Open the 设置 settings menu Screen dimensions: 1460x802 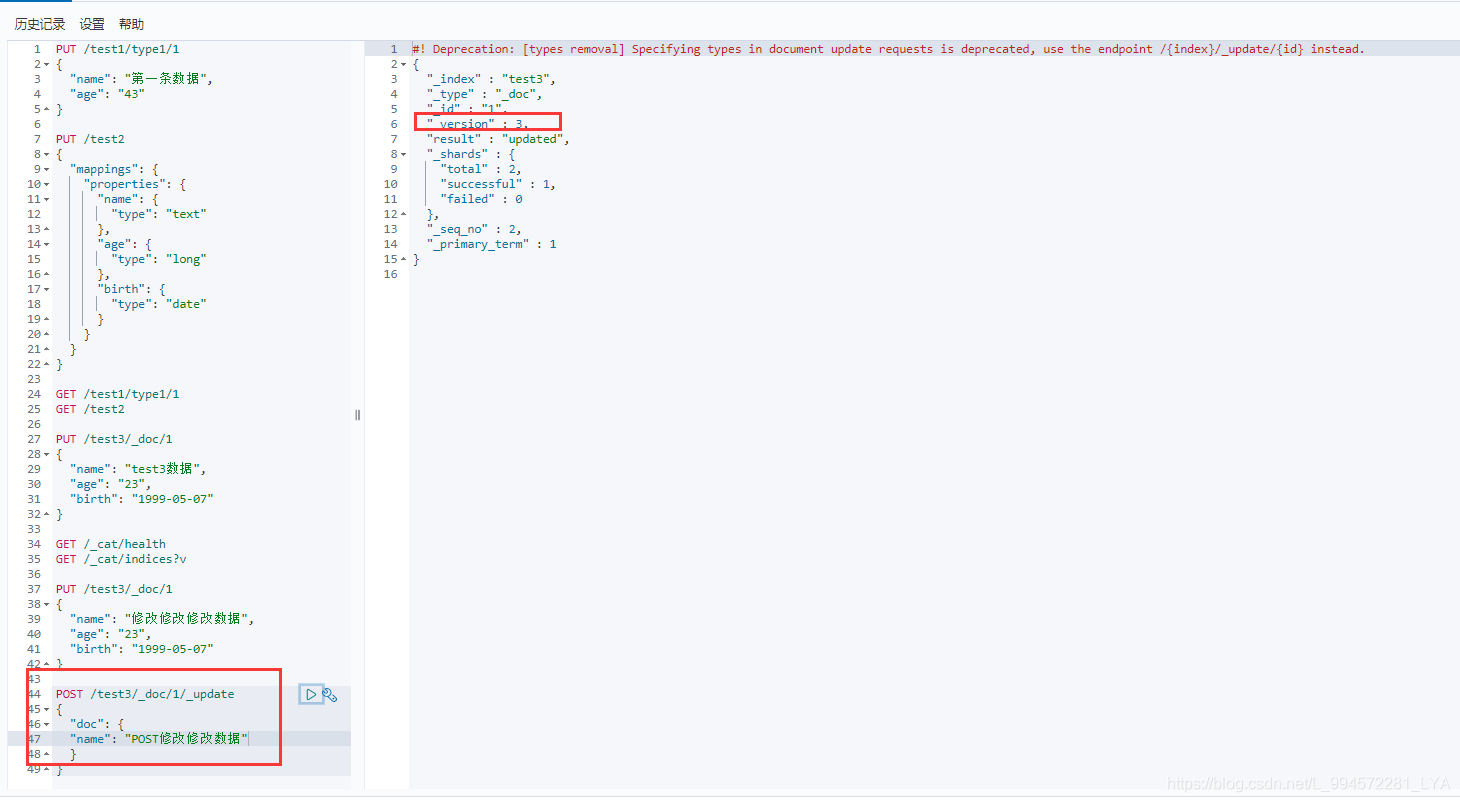click(92, 24)
